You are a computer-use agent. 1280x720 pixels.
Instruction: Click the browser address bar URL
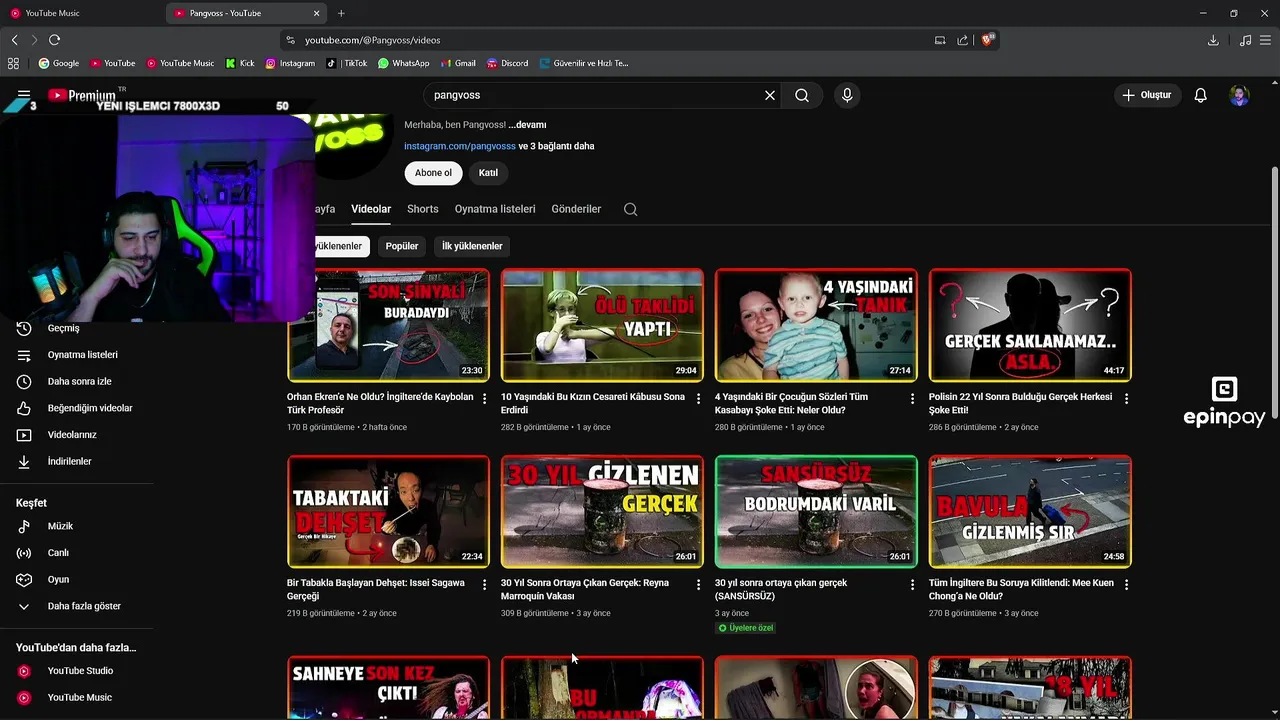[x=372, y=40]
